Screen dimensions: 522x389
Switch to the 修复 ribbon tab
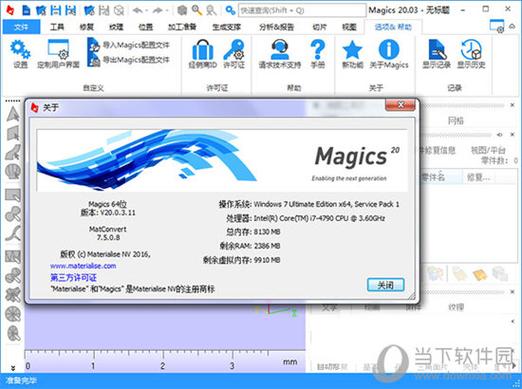[86, 27]
